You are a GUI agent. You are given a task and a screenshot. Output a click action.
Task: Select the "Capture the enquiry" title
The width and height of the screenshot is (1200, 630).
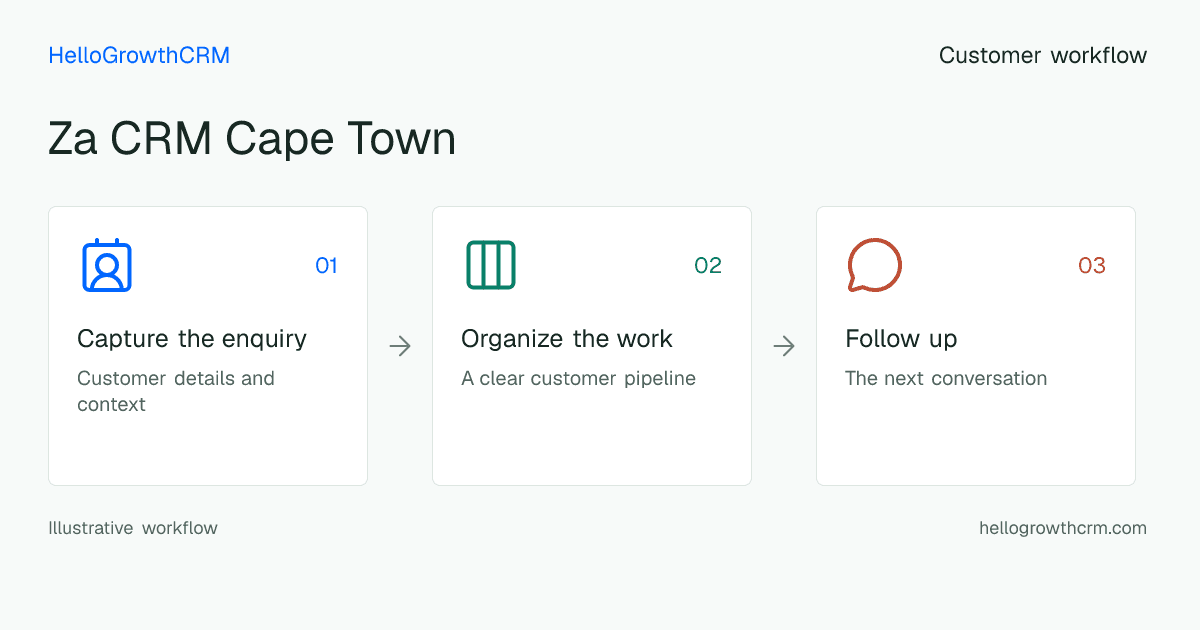[x=192, y=339]
